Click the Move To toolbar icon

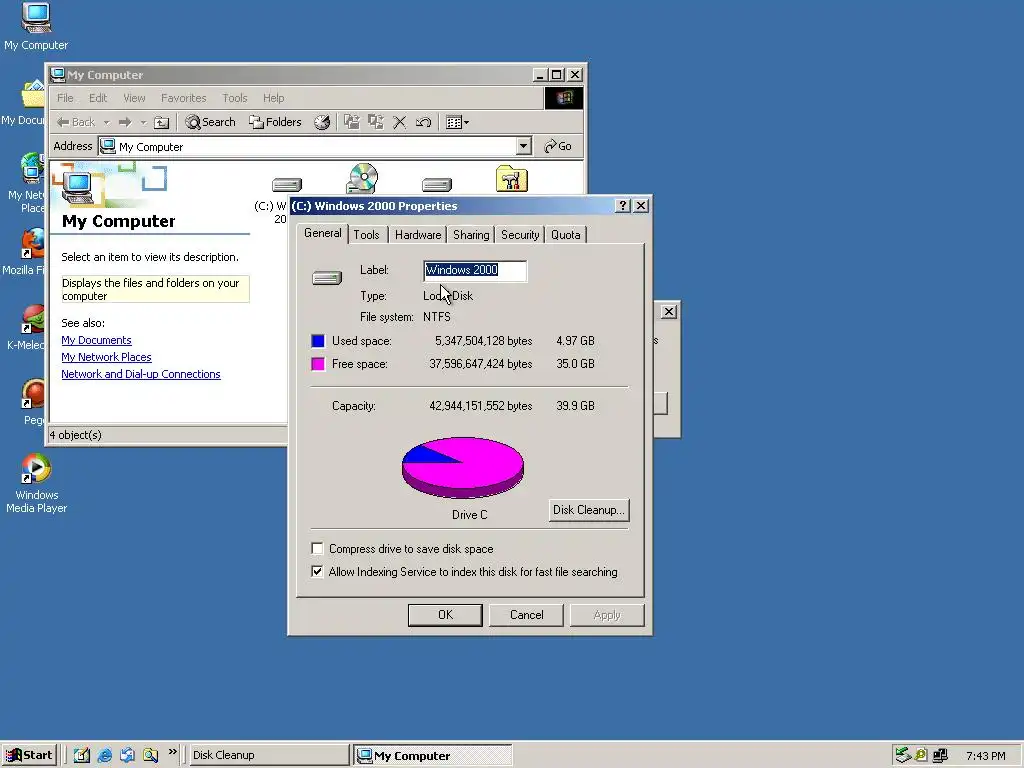[x=352, y=122]
